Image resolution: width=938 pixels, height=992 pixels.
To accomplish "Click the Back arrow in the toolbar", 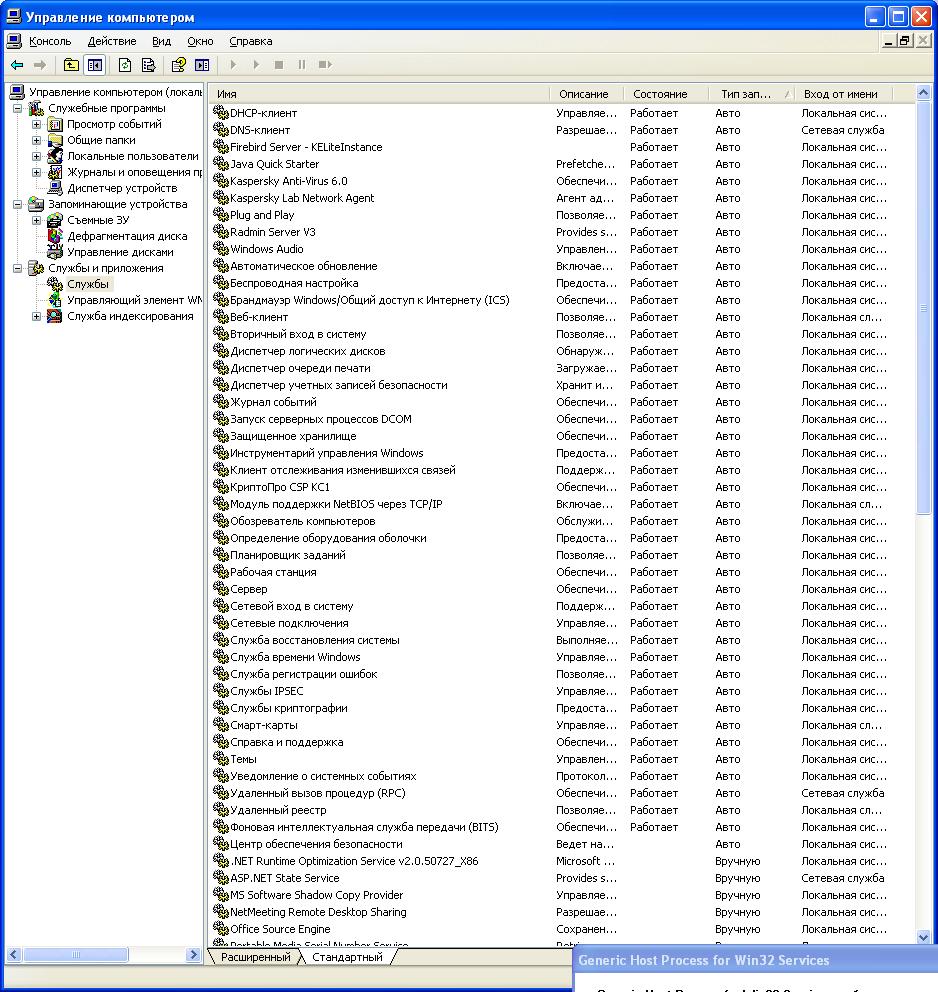I will (17, 65).
